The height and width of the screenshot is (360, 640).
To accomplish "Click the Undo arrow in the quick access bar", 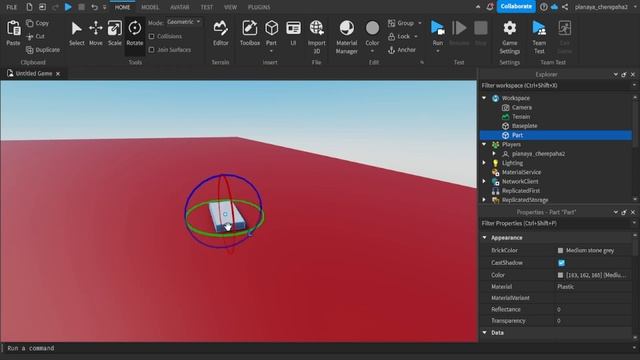I will click(x=94, y=7).
